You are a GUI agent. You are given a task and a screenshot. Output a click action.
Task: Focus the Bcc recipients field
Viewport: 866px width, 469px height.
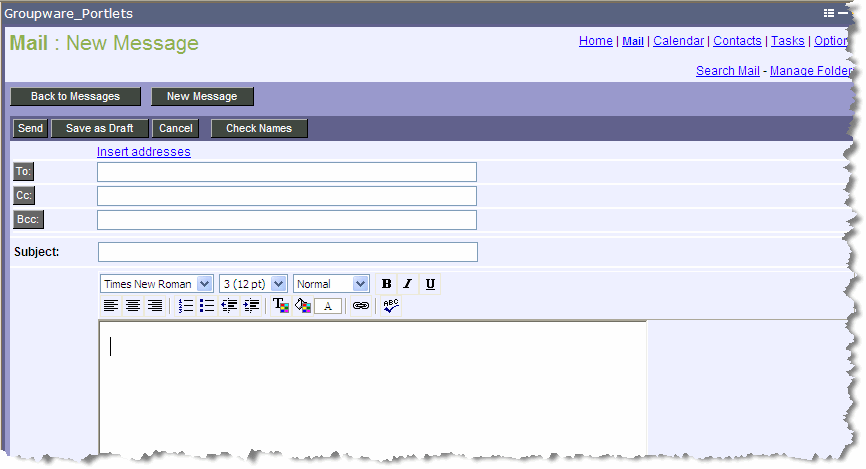[x=287, y=220]
